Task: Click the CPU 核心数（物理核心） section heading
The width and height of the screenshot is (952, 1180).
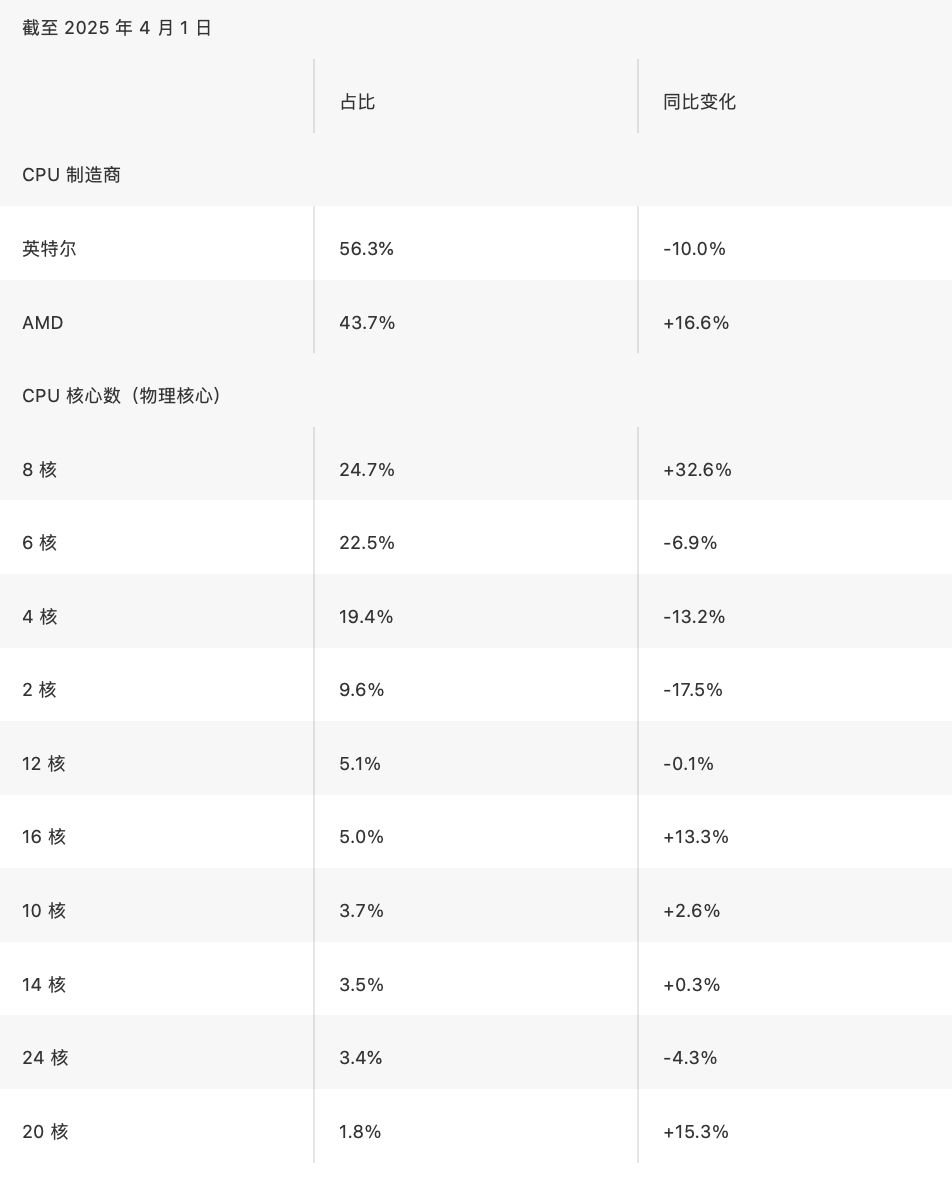Action: [123, 396]
